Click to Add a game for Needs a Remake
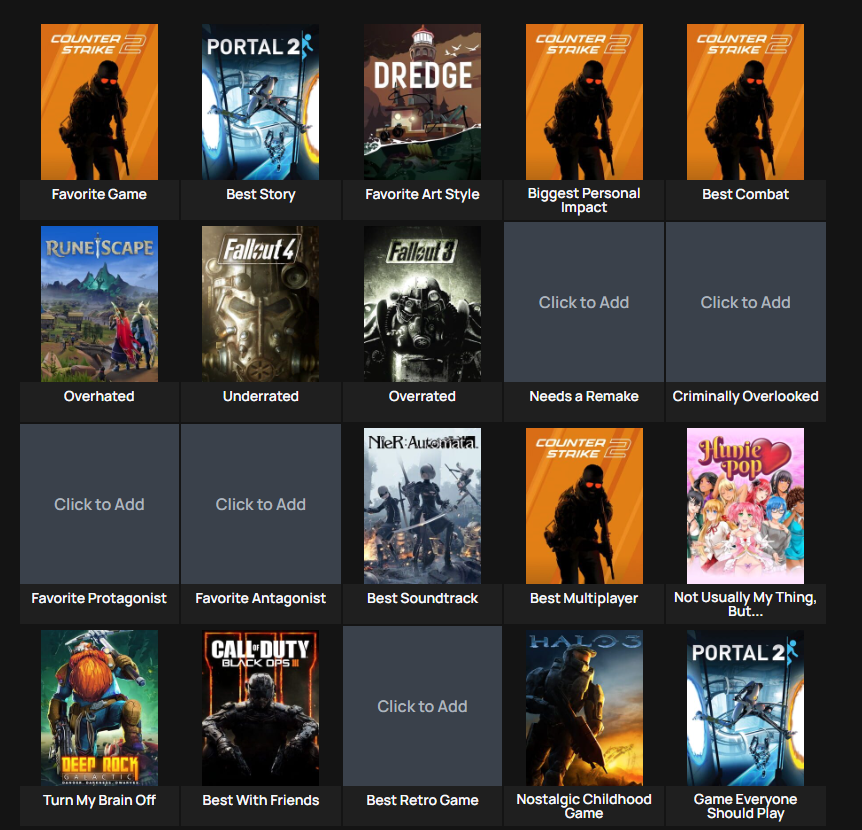The height and width of the screenshot is (830, 862). pos(584,302)
